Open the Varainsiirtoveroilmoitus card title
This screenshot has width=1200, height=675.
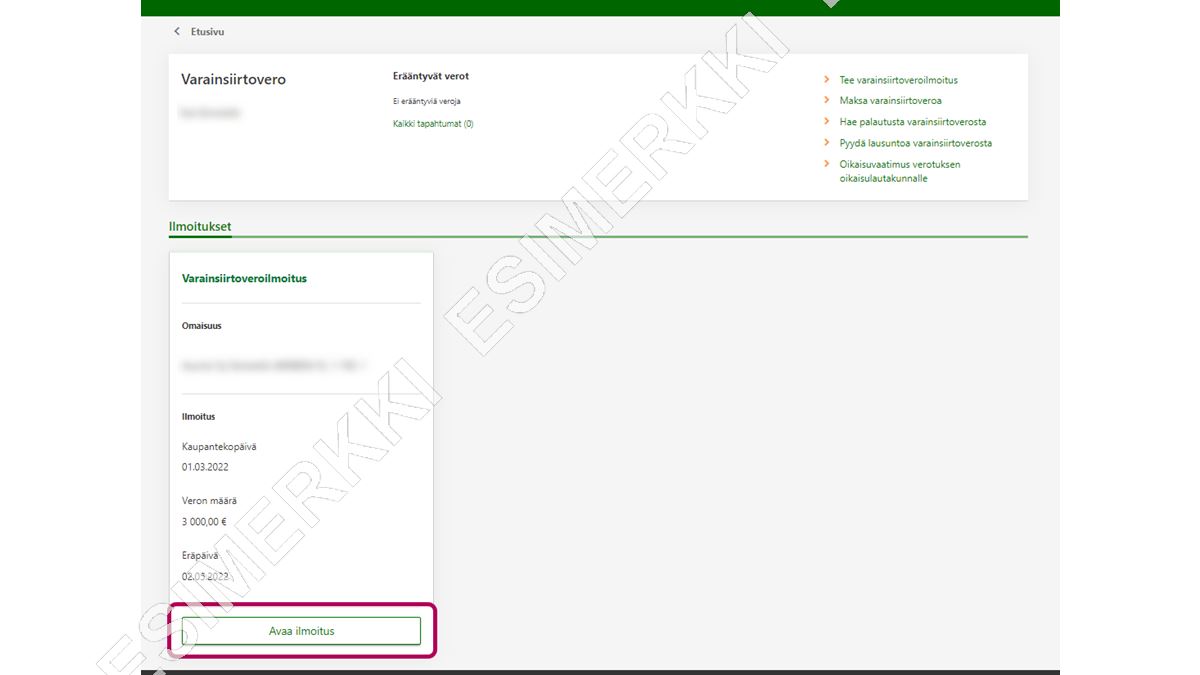point(244,279)
